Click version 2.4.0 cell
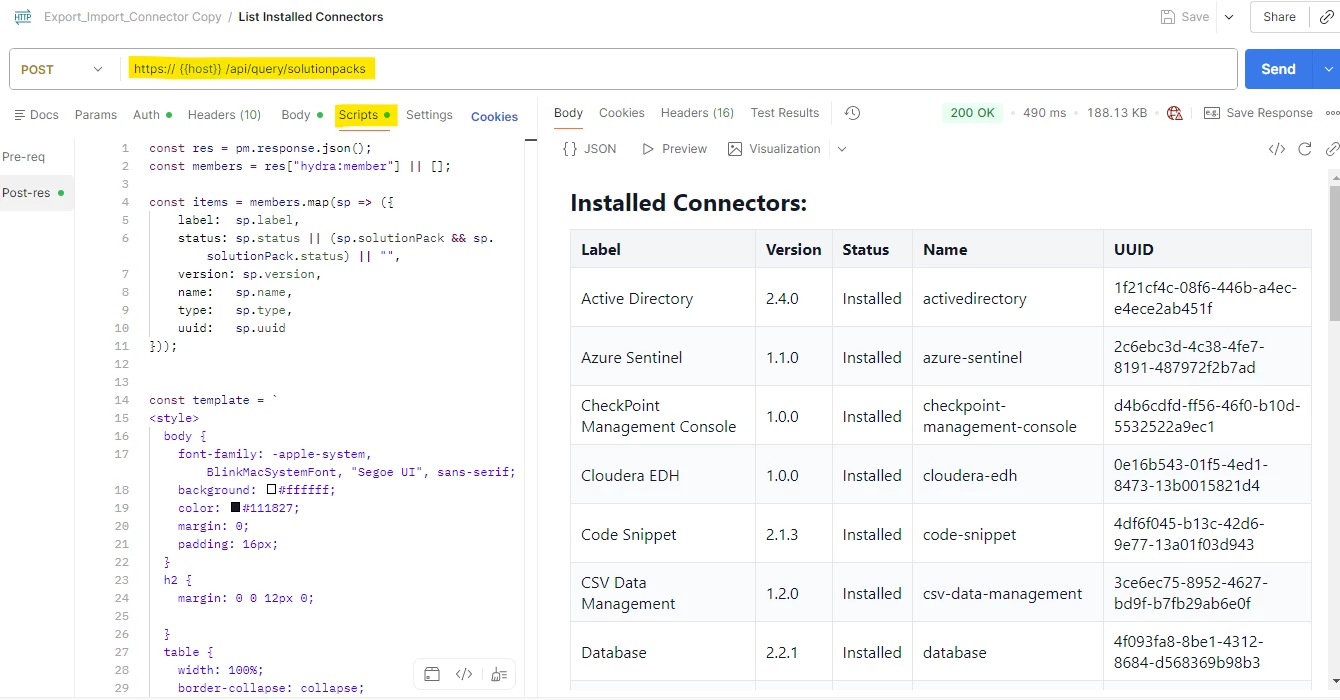 (x=794, y=298)
